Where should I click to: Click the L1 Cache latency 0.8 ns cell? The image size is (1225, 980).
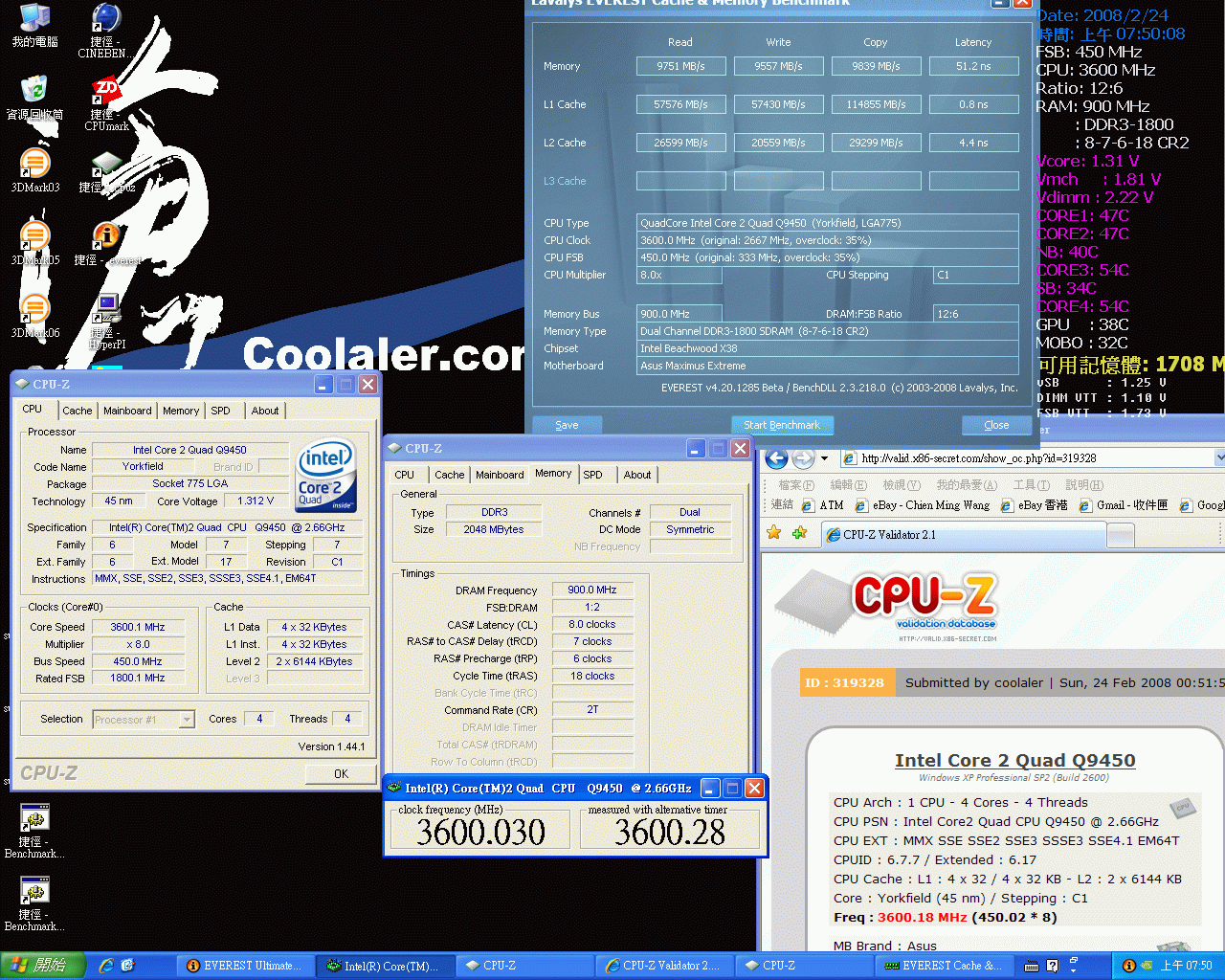tap(973, 104)
